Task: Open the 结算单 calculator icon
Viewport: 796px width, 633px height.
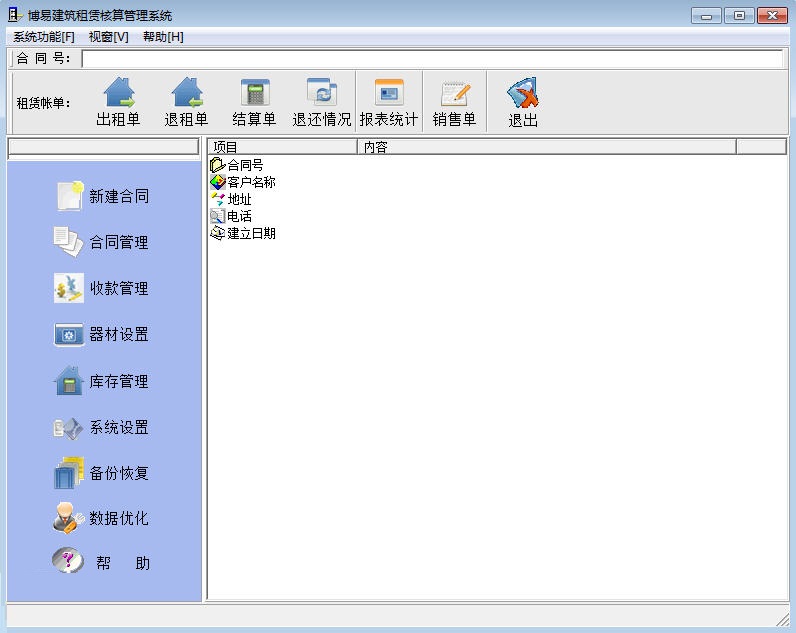Action: coord(255,92)
